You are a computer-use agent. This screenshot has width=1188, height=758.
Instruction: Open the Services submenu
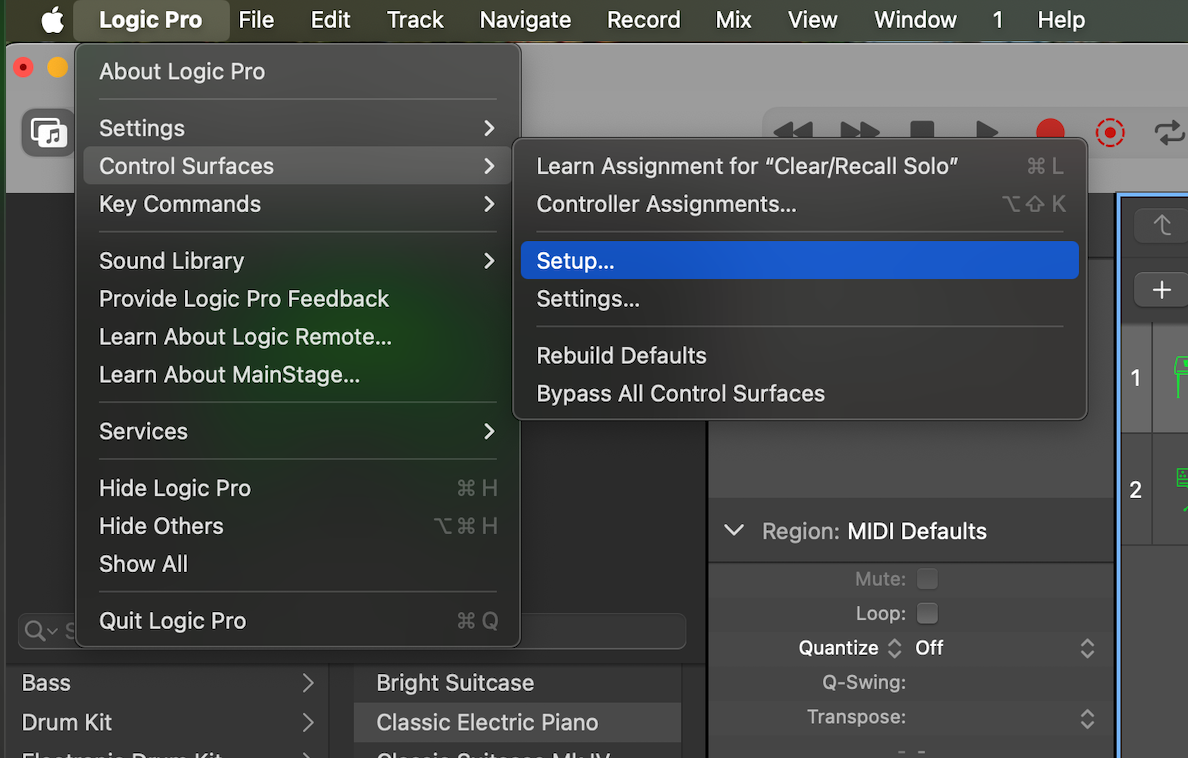pyautogui.click(x=298, y=431)
